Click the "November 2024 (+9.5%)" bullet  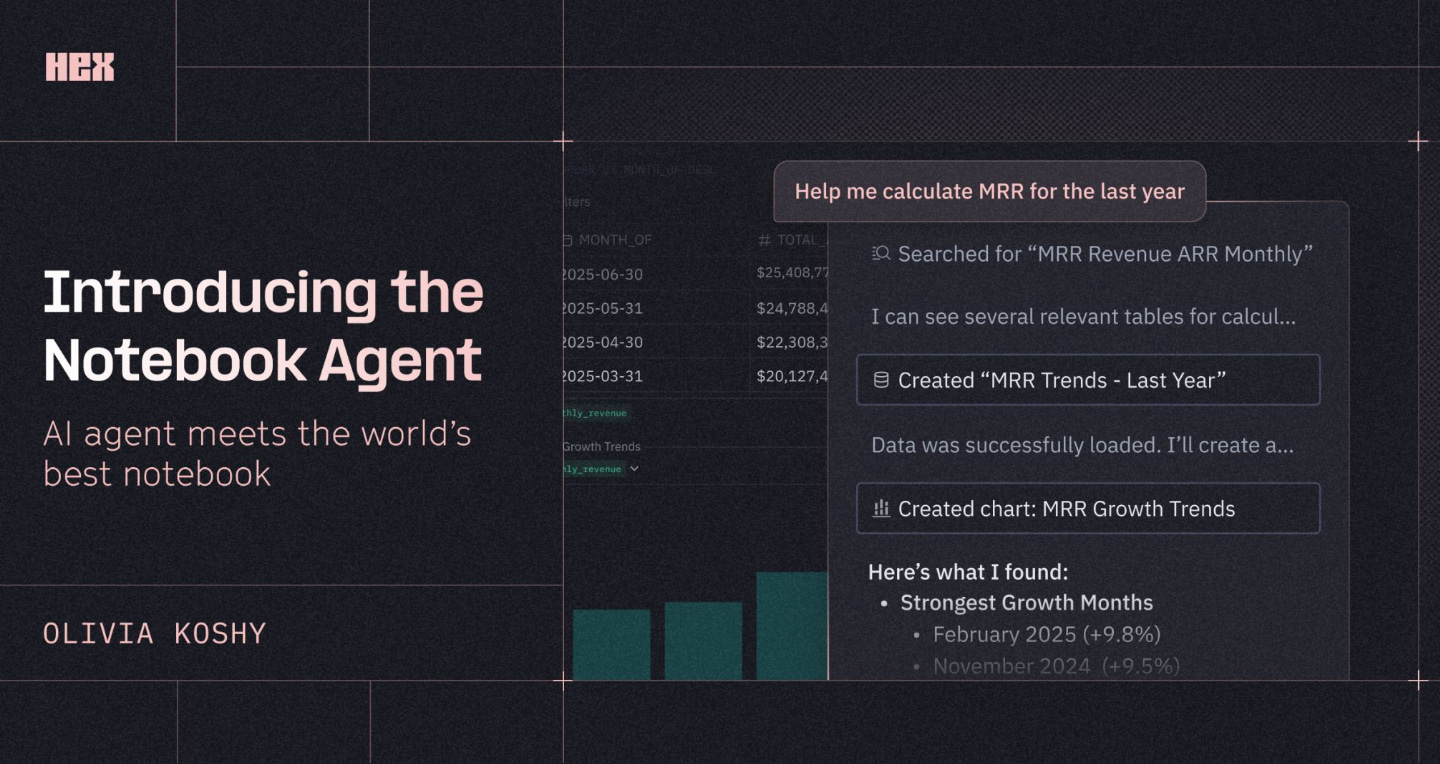(x=1056, y=665)
